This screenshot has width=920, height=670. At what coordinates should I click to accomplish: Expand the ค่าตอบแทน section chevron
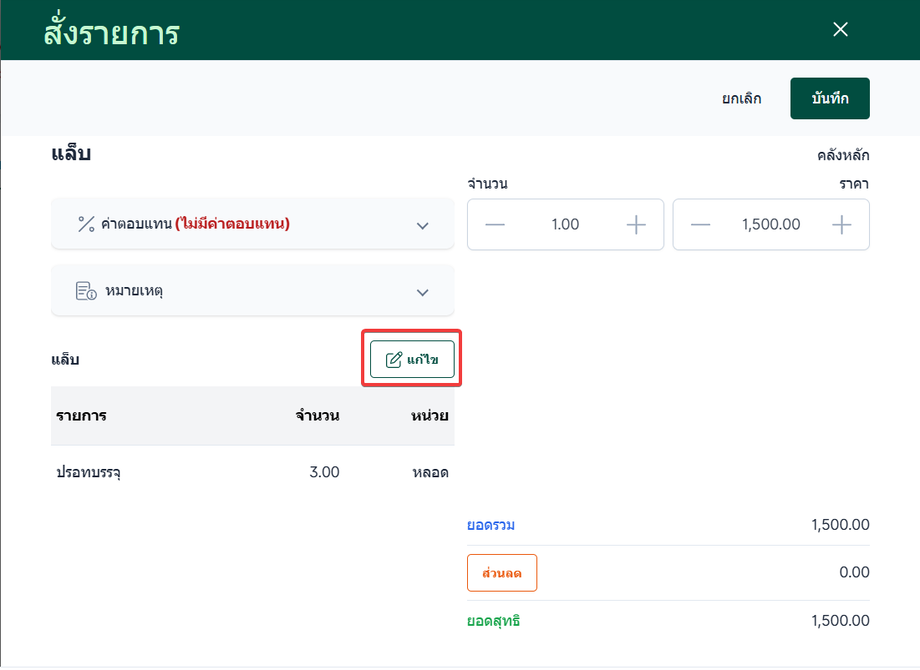coord(422,225)
